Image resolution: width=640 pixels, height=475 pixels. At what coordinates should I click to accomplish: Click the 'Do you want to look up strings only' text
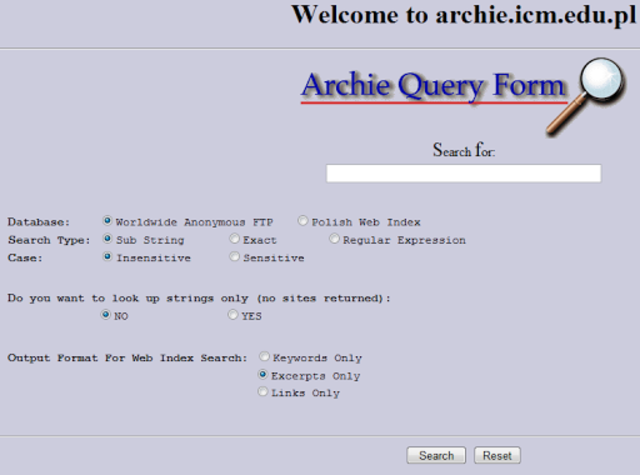pyautogui.click(x=199, y=298)
